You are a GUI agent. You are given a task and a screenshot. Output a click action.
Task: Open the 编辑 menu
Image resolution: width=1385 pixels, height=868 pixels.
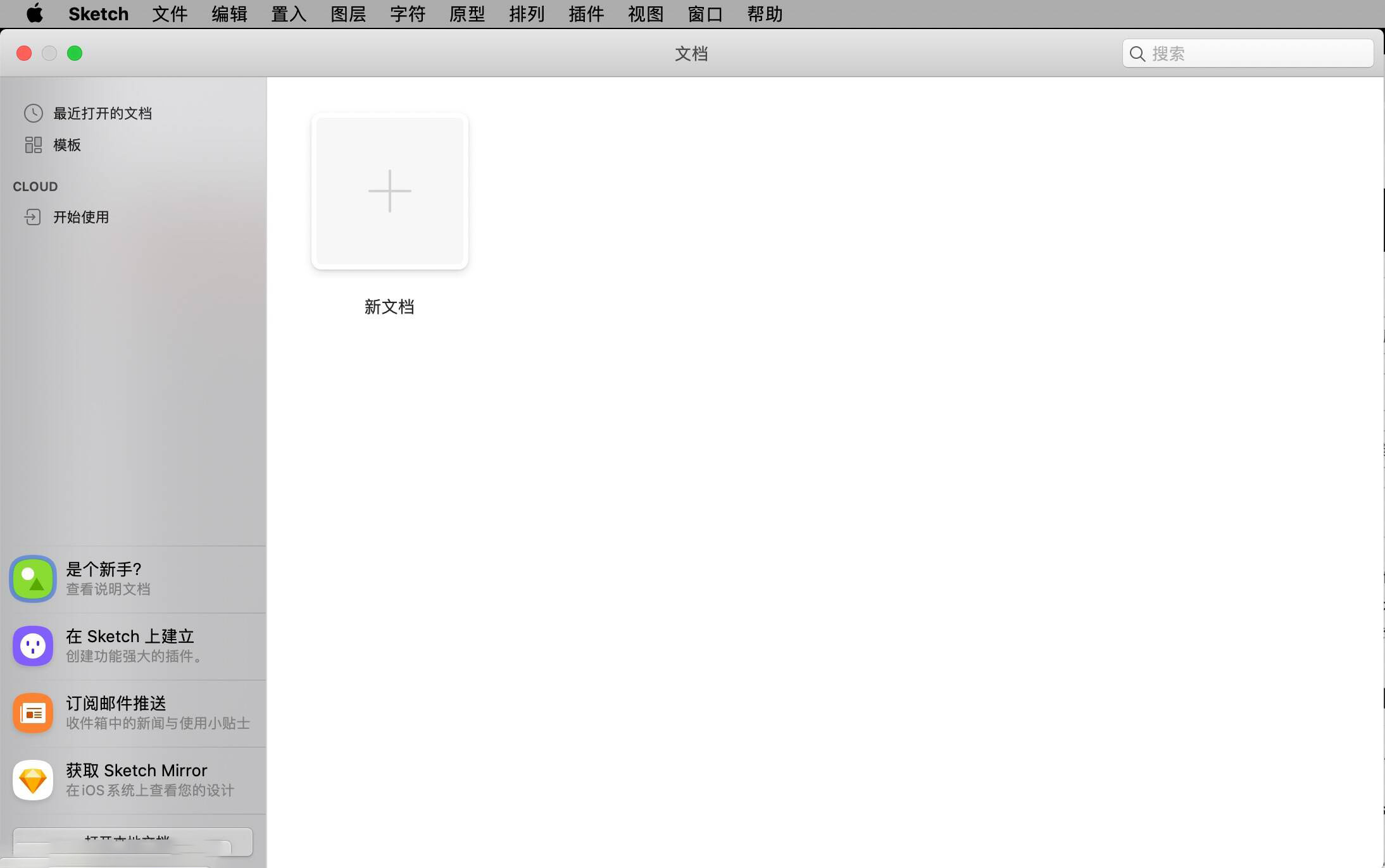tap(229, 13)
